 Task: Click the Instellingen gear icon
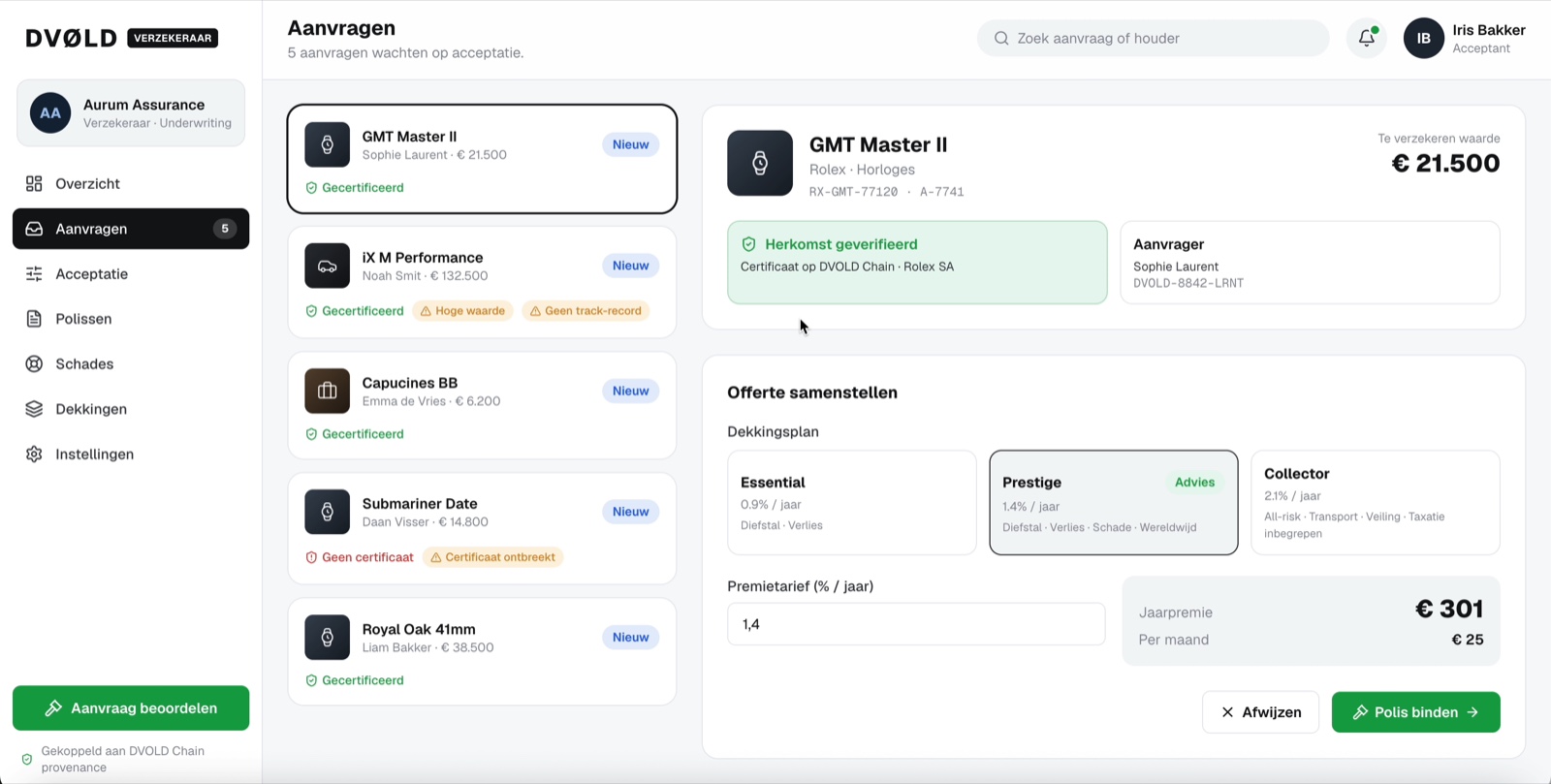[34, 454]
